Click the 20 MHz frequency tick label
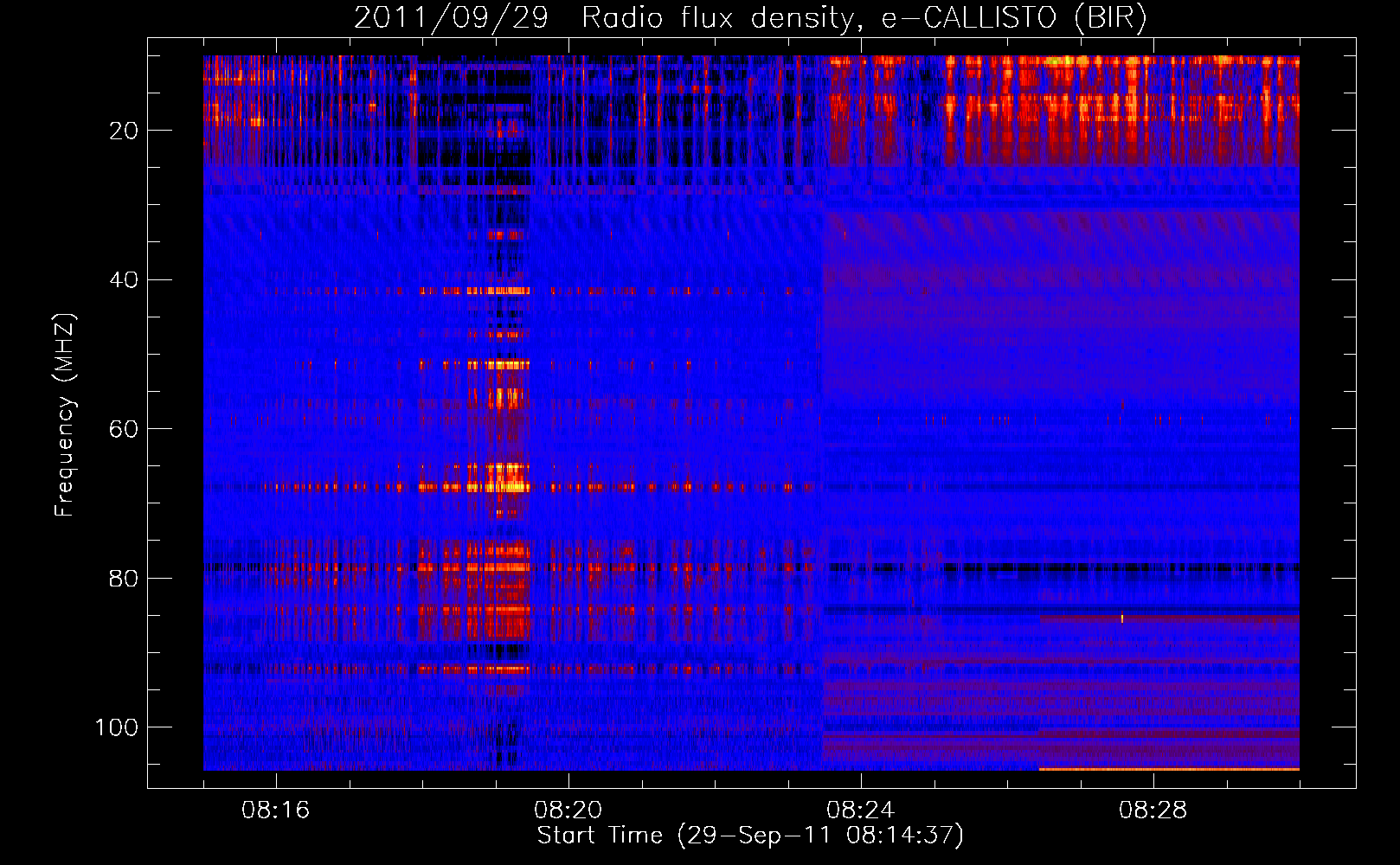This screenshot has width=1400, height=865. click(x=124, y=131)
